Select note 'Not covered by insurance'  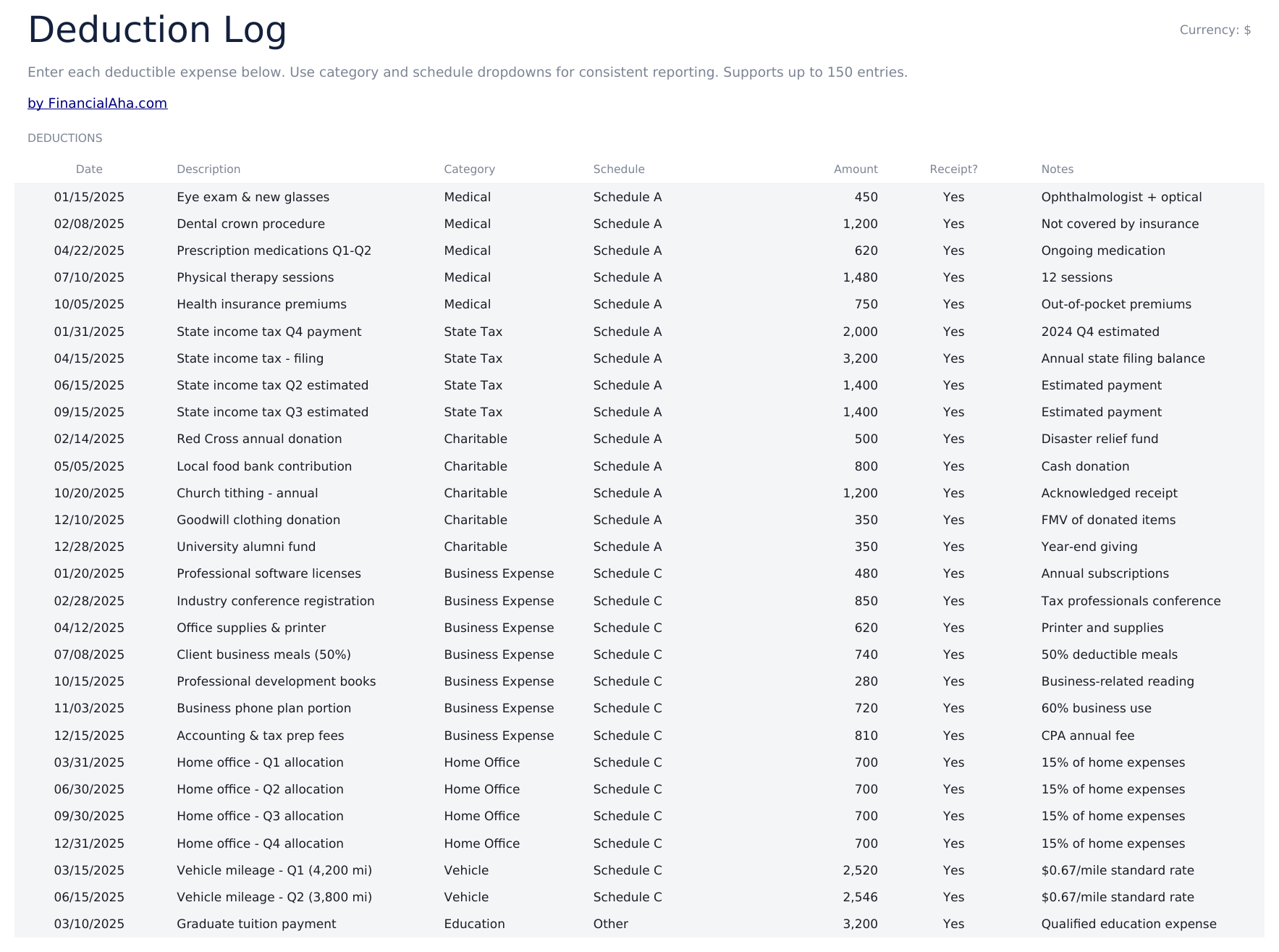[1120, 224]
